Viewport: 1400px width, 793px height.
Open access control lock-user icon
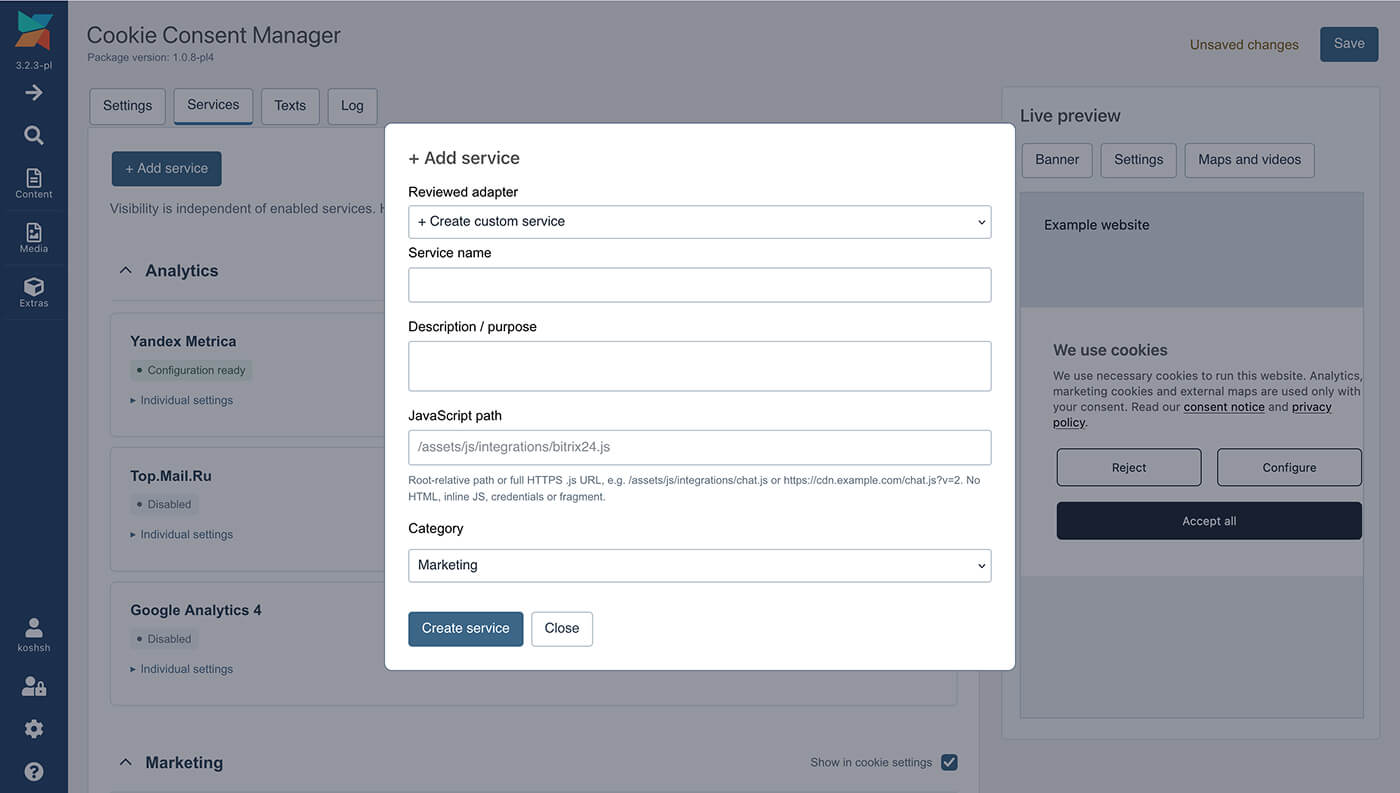click(x=34, y=686)
